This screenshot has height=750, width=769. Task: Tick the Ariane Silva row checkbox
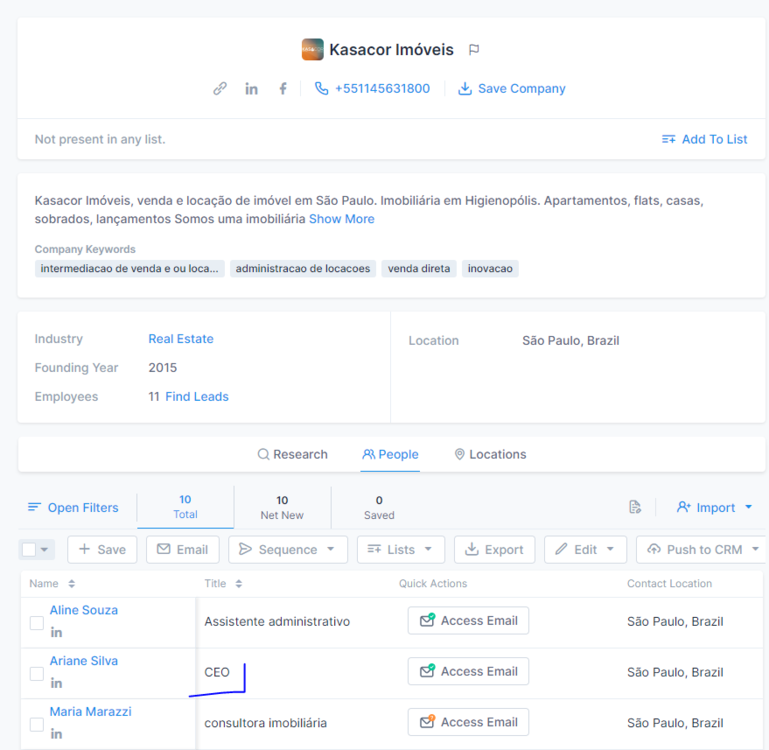[37, 673]
